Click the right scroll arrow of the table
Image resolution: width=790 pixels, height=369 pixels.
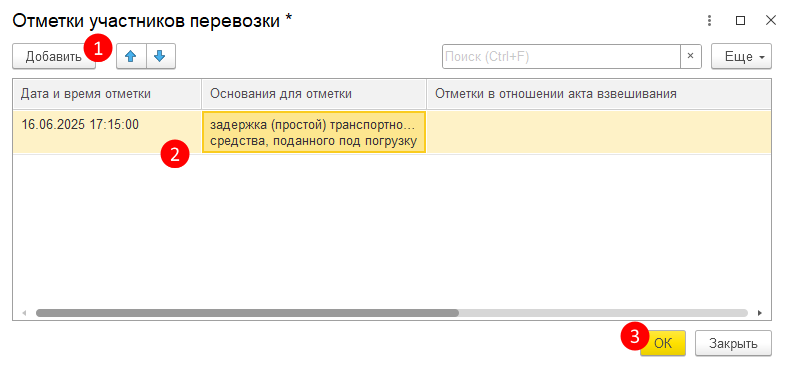(x=760, y=313)
